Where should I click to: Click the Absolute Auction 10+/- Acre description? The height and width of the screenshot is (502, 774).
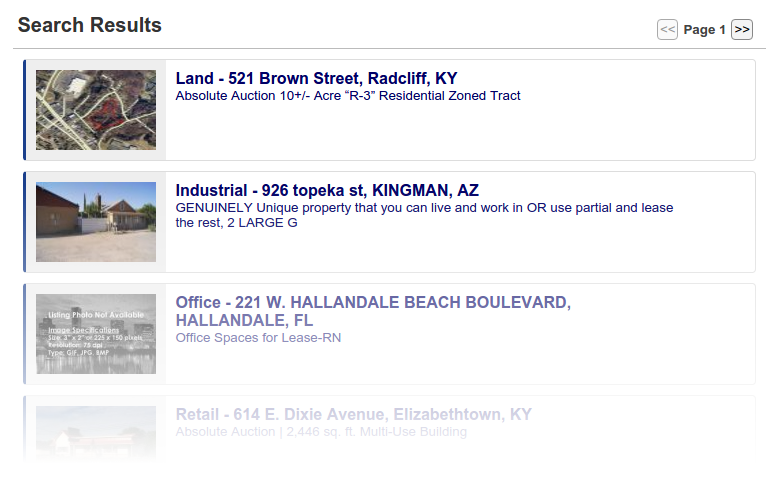point(348,96)
